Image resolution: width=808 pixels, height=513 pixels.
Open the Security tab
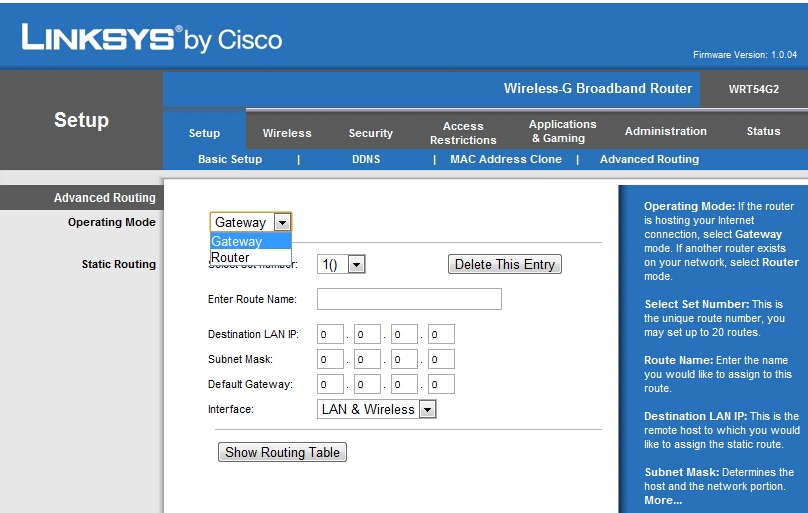pyautogui.click(x=371, y=133)
